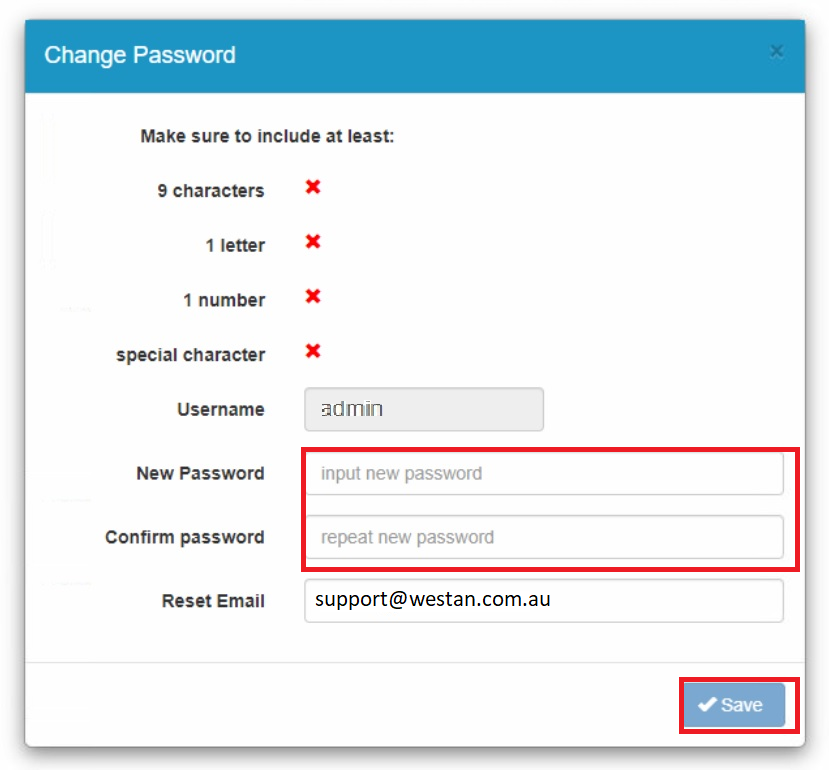Screen dimensions: 829x770
Task: Click the Username field label
Action: pyautogui.click(x=220, y=409)
